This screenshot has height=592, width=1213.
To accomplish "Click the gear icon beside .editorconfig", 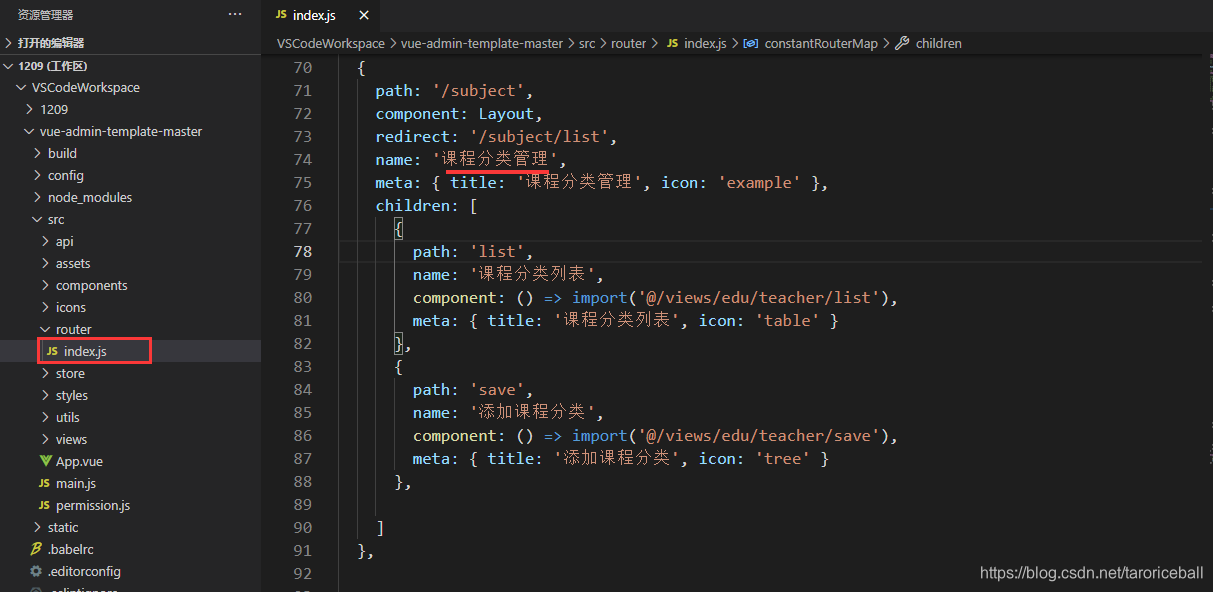I will coord(36,571).
